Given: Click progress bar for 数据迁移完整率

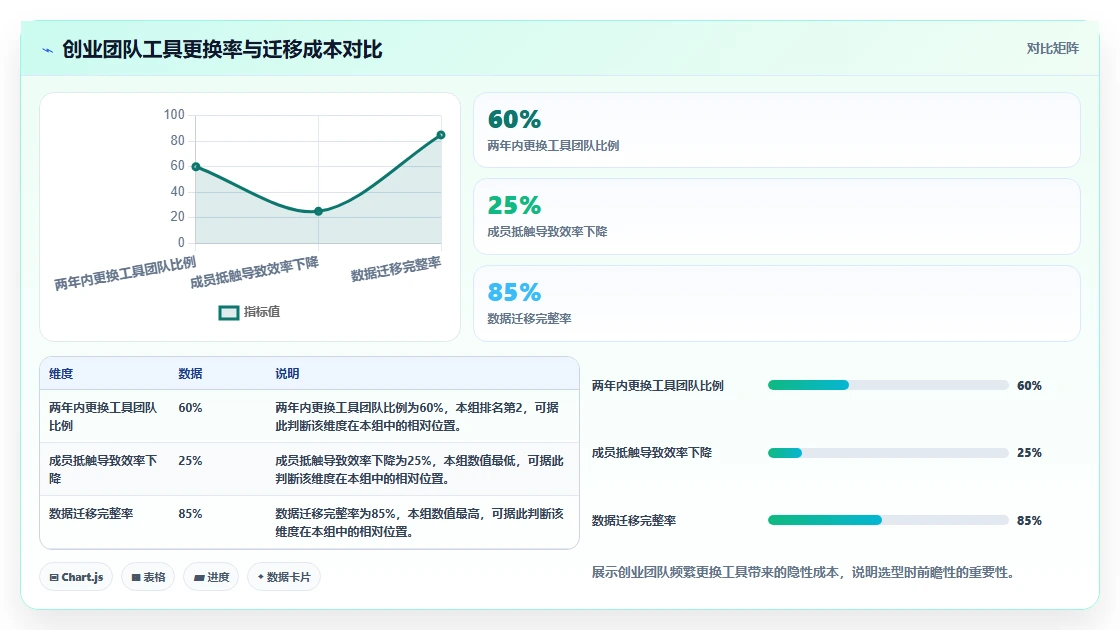Looking at the screenshot, I should tap(888, 520).
